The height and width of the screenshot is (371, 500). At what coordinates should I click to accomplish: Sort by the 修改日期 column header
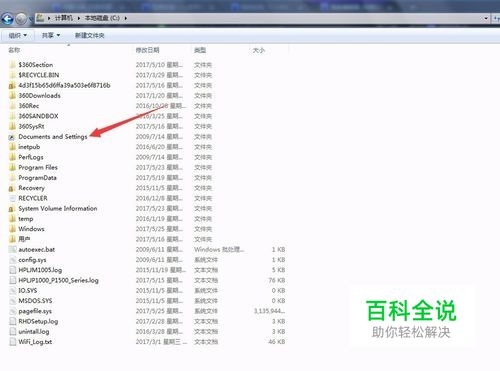(147, 50)
